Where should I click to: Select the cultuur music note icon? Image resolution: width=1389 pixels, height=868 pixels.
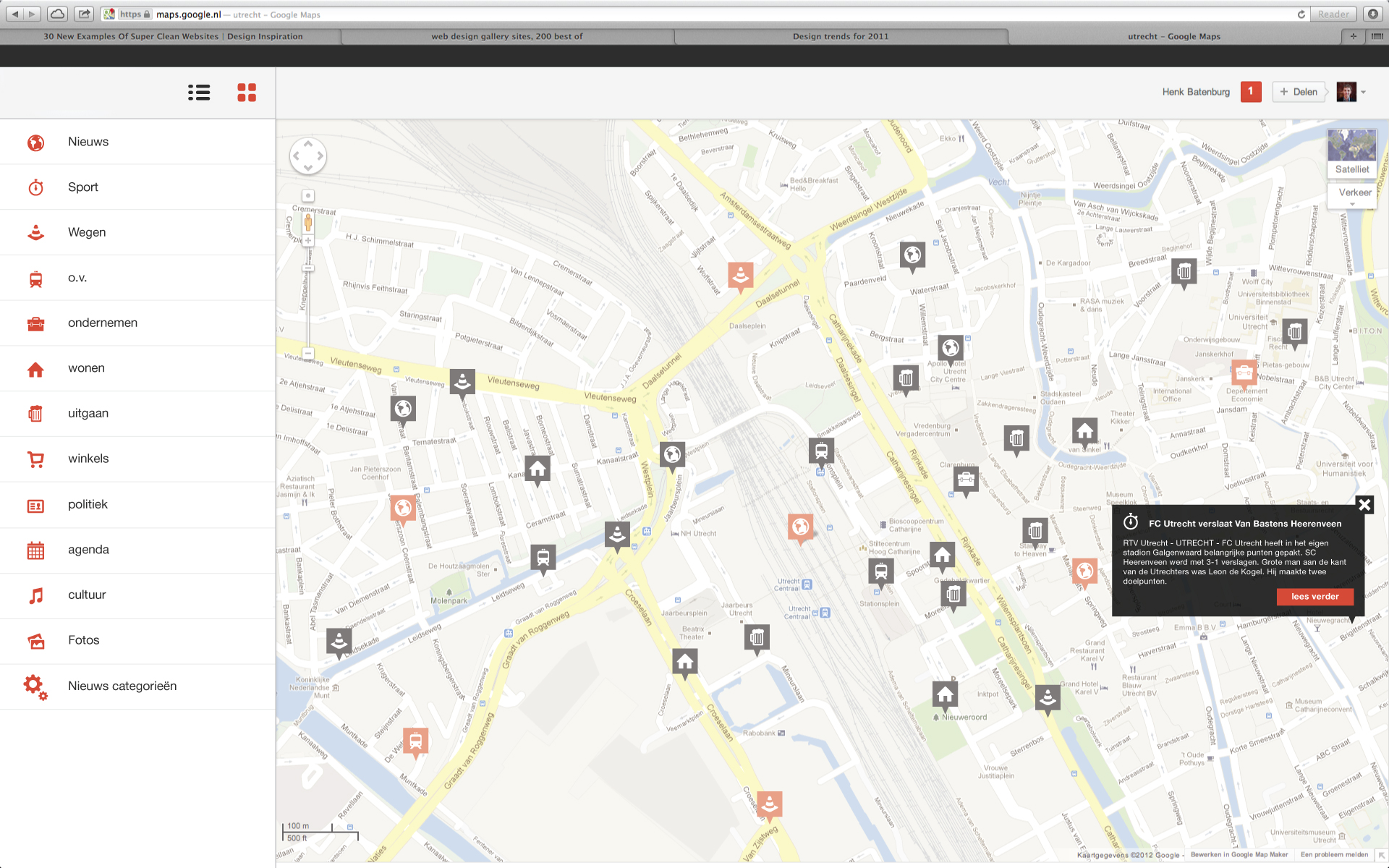(35, 595)
